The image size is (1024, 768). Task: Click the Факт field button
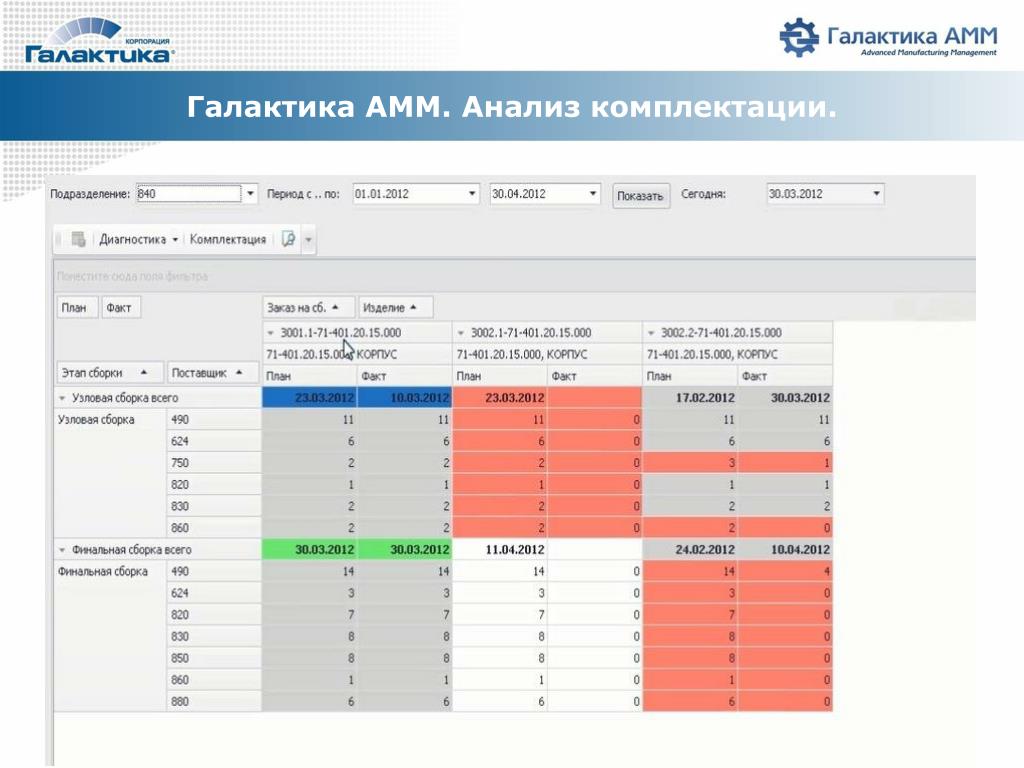(x=121, y=308)
